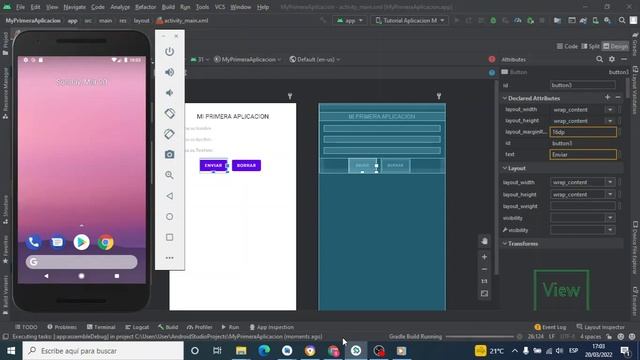Select pan hand tool in design editor

coord(484,241)
